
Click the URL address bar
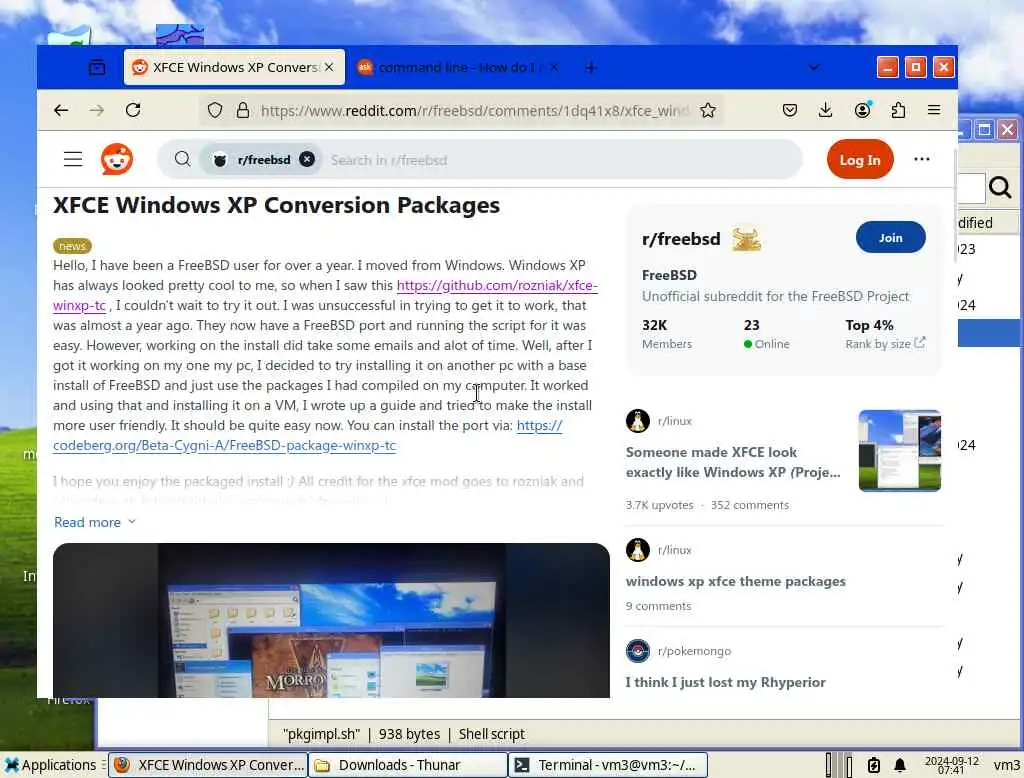[473, 110]
